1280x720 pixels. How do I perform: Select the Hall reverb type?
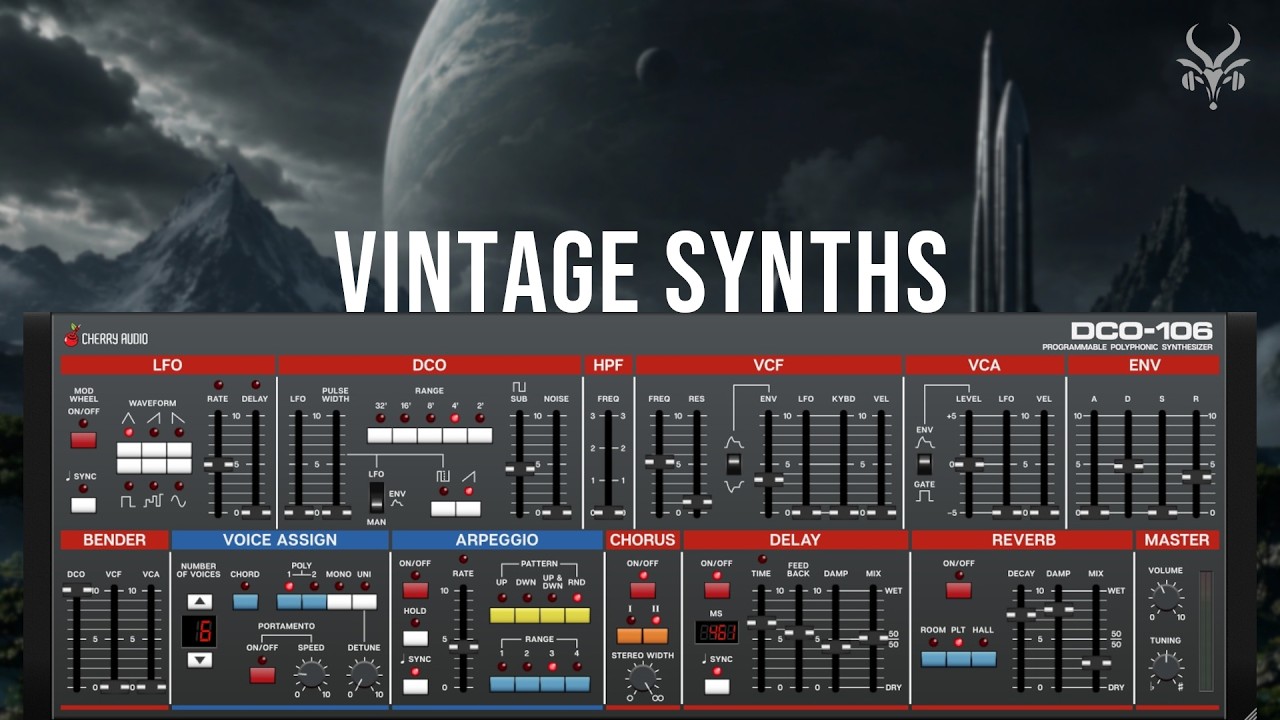pyautogui.click(x=984, y=659)
